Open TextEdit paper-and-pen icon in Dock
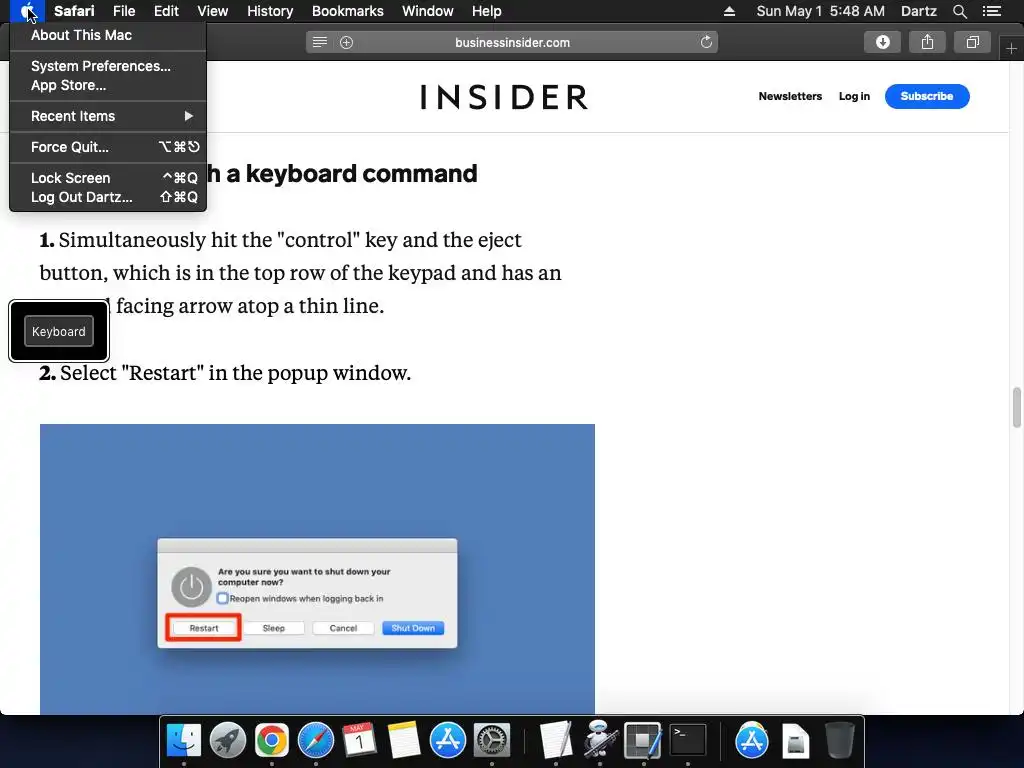Viewport: 1024px width, 768px height. [x=556, y=741]
